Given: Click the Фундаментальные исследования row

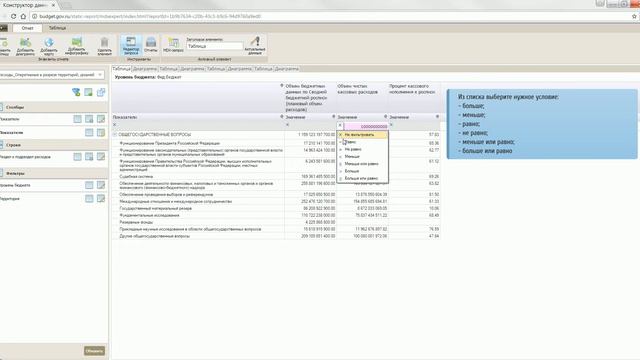Looking at the screenshot, I should [x=276, y=215].
